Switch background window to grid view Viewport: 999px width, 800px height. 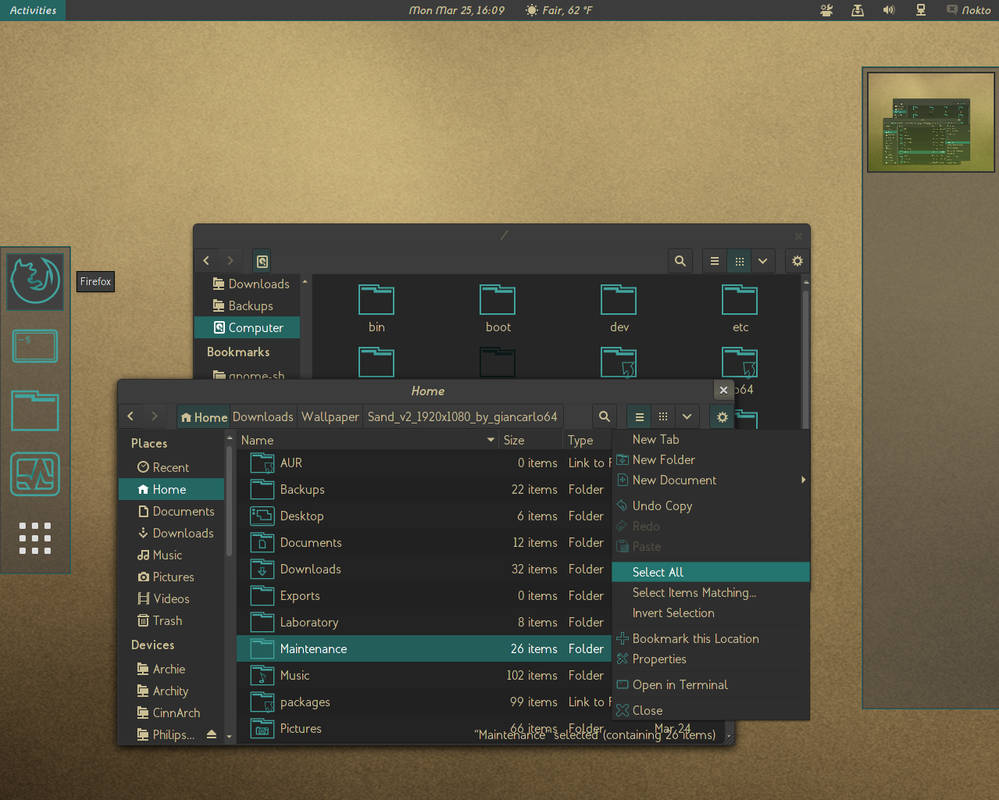click(739, 261)
